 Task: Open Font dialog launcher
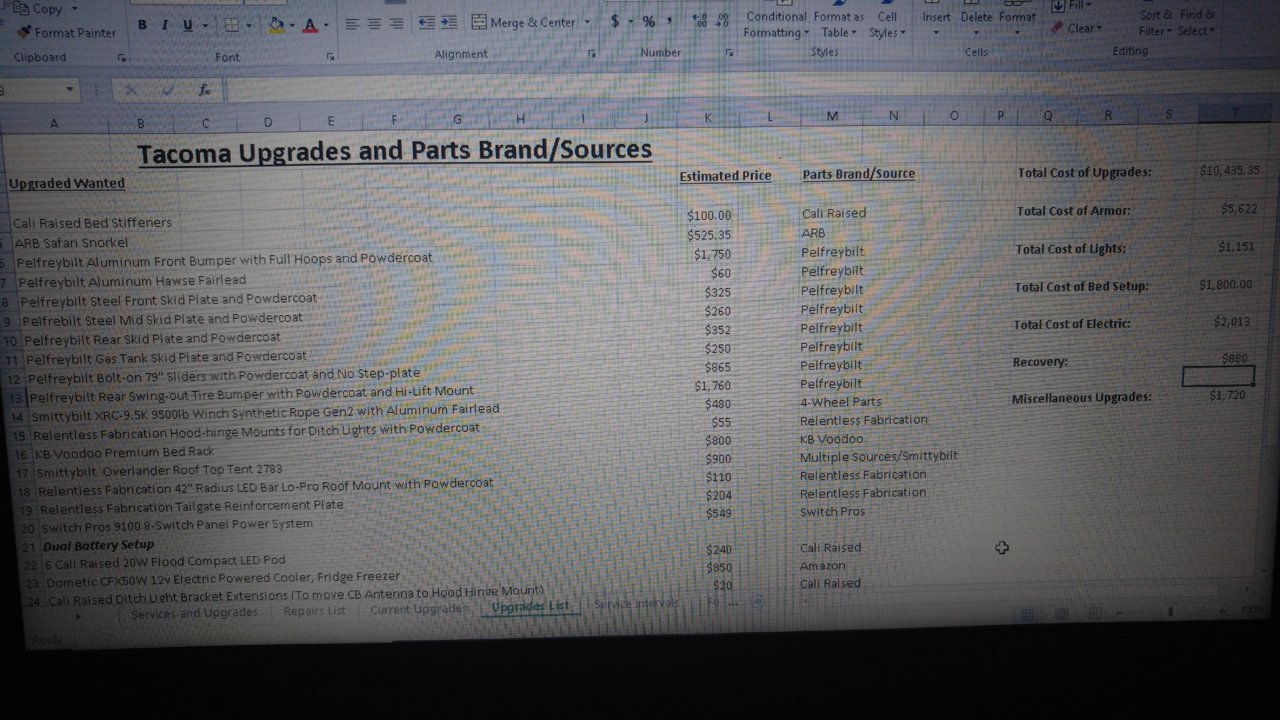coord(330,57)
